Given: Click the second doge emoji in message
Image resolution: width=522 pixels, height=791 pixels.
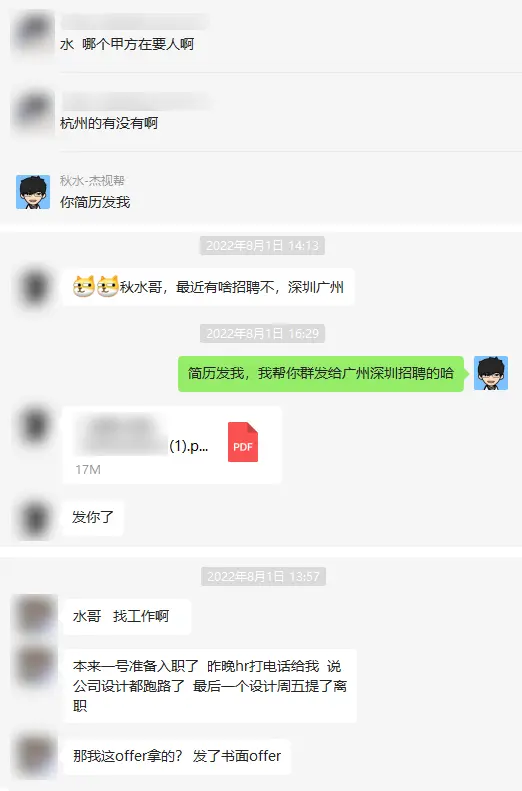Looking at the screenshot, I should click(x=107, y=287).
